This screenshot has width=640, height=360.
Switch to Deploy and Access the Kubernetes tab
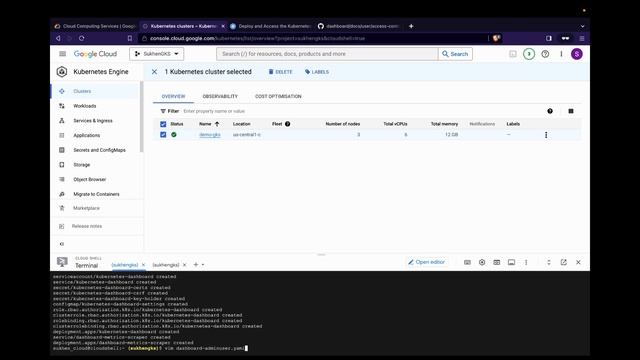(270, 26)
